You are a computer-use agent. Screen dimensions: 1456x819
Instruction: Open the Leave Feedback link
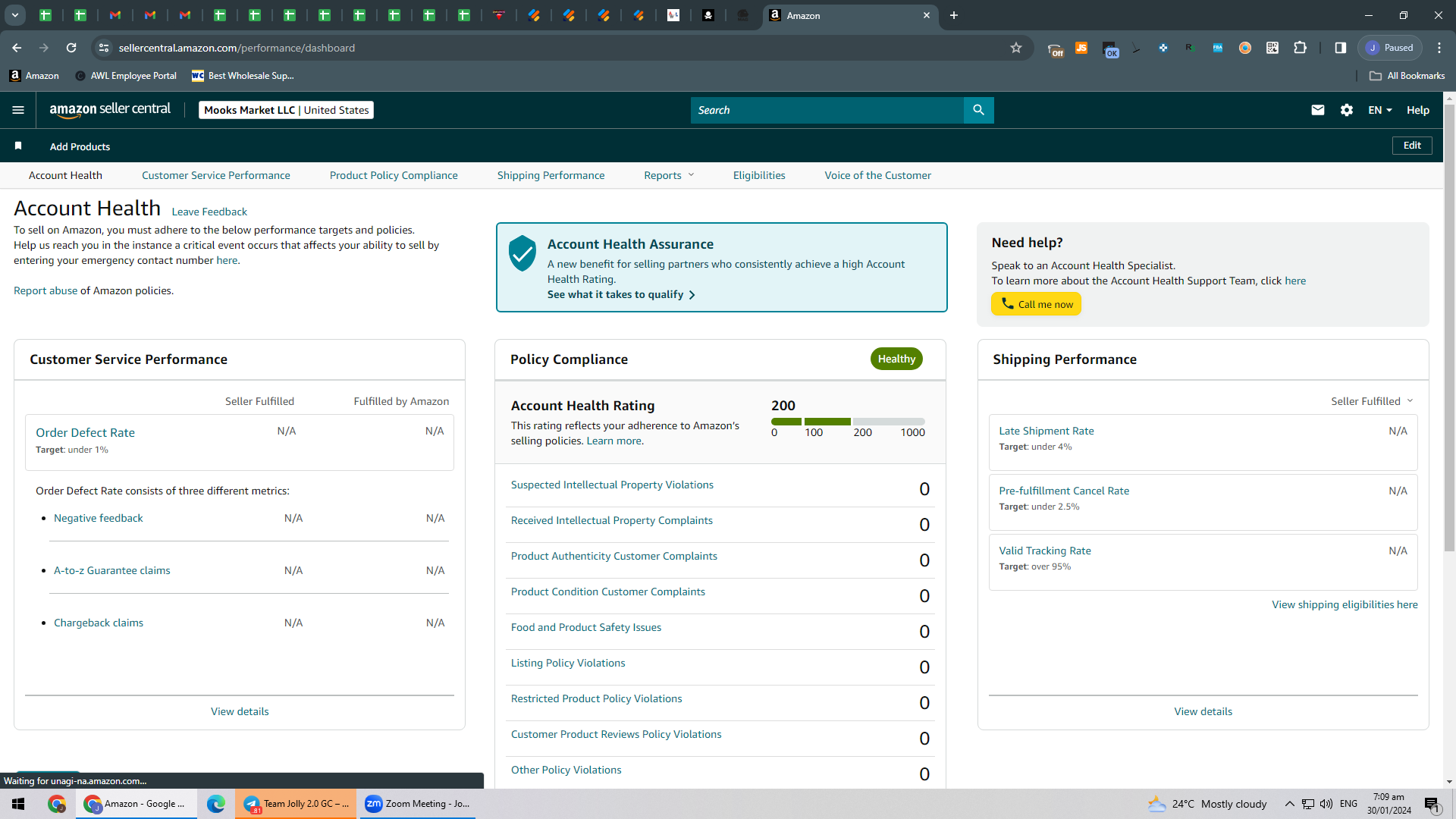[209, 212]
